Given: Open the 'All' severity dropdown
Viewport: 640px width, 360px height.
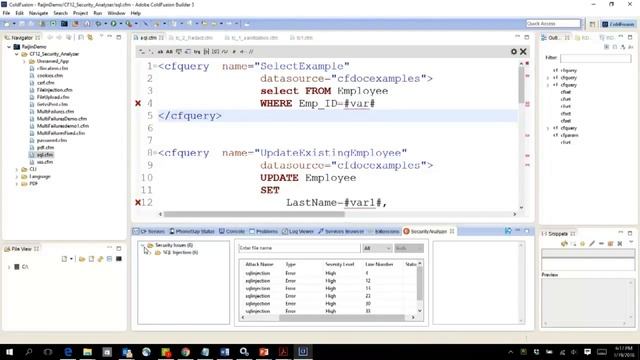Looking at the screenshot, I should [377, 248].
